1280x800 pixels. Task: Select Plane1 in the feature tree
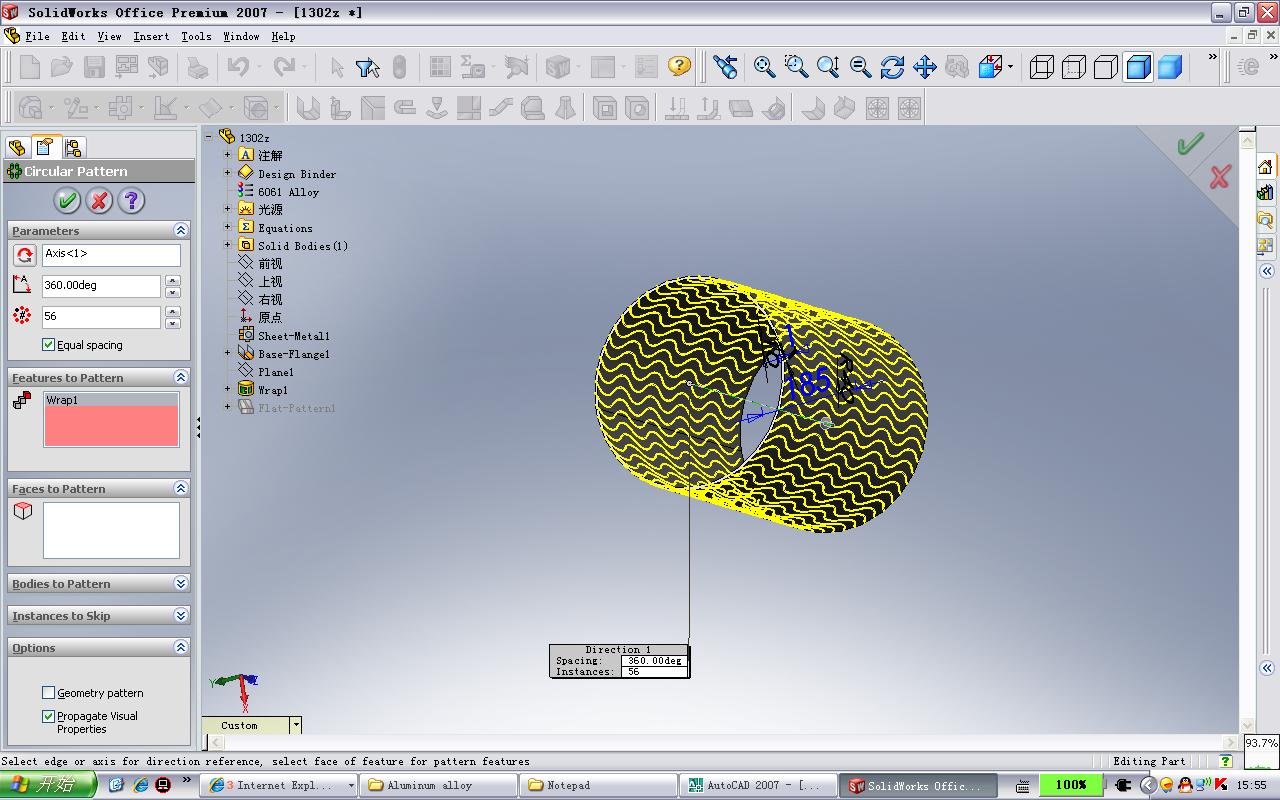276,372
